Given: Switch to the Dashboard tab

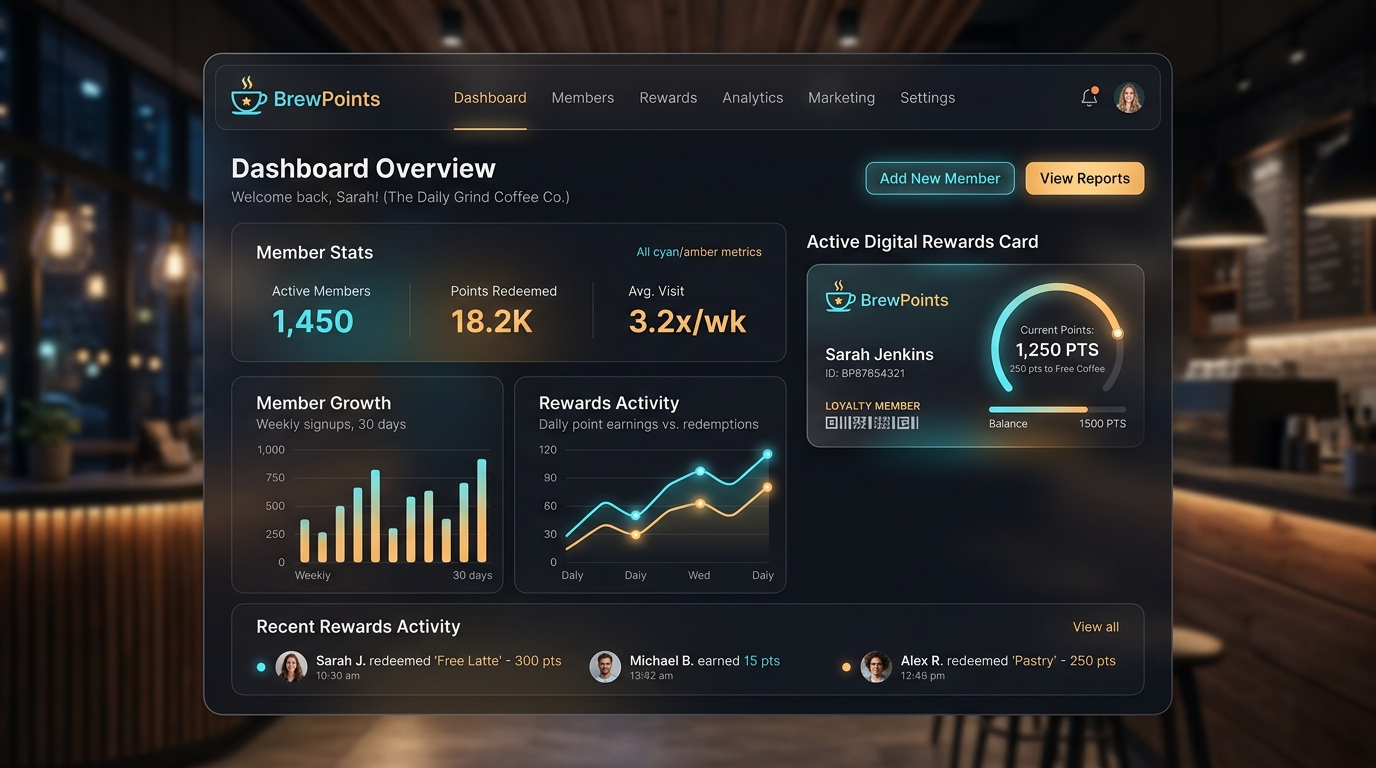Looking at the screenshot, I should [x=490, y=98].
